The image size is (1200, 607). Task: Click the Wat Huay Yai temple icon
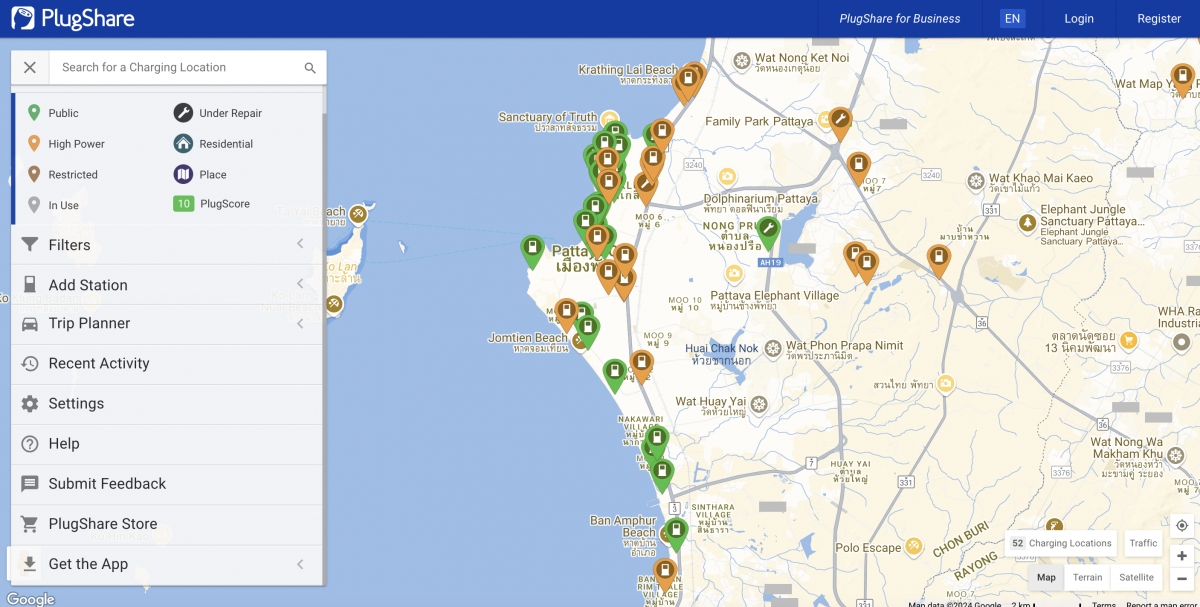759,404
